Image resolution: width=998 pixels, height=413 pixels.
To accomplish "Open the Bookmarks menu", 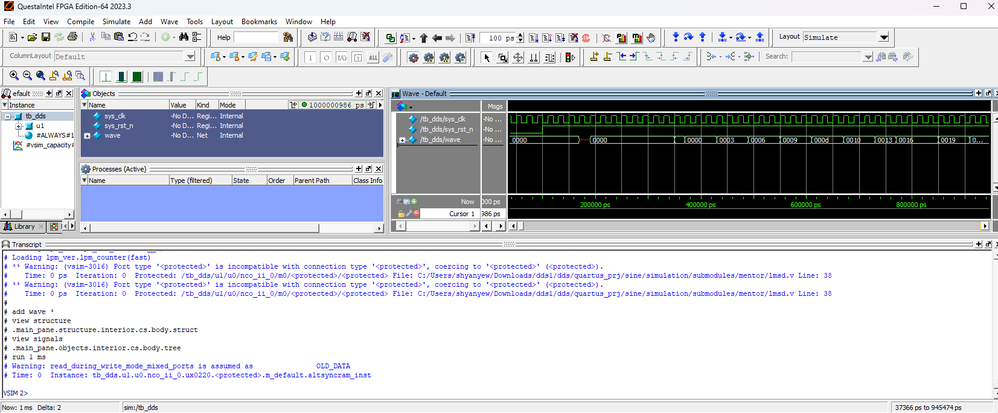I will (x=259, y=20).
